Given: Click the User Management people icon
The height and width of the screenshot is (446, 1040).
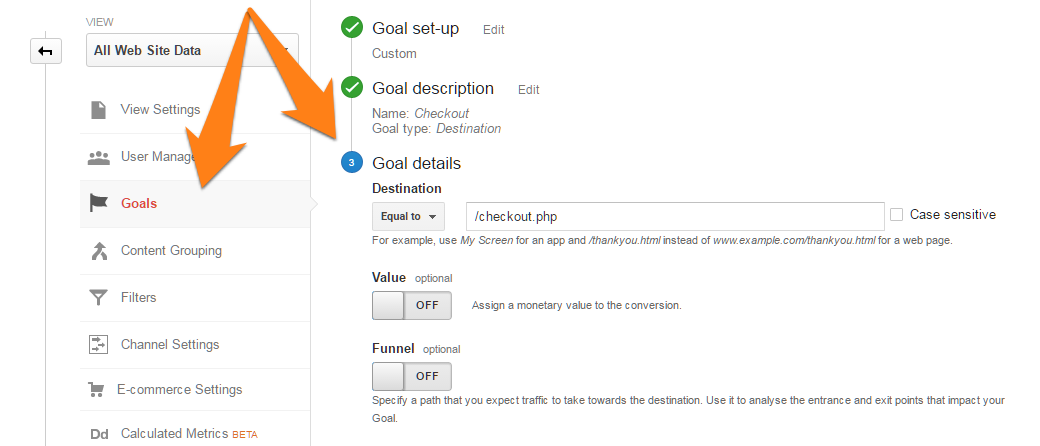Looking at the screenshot, I should tap(98, 157).
